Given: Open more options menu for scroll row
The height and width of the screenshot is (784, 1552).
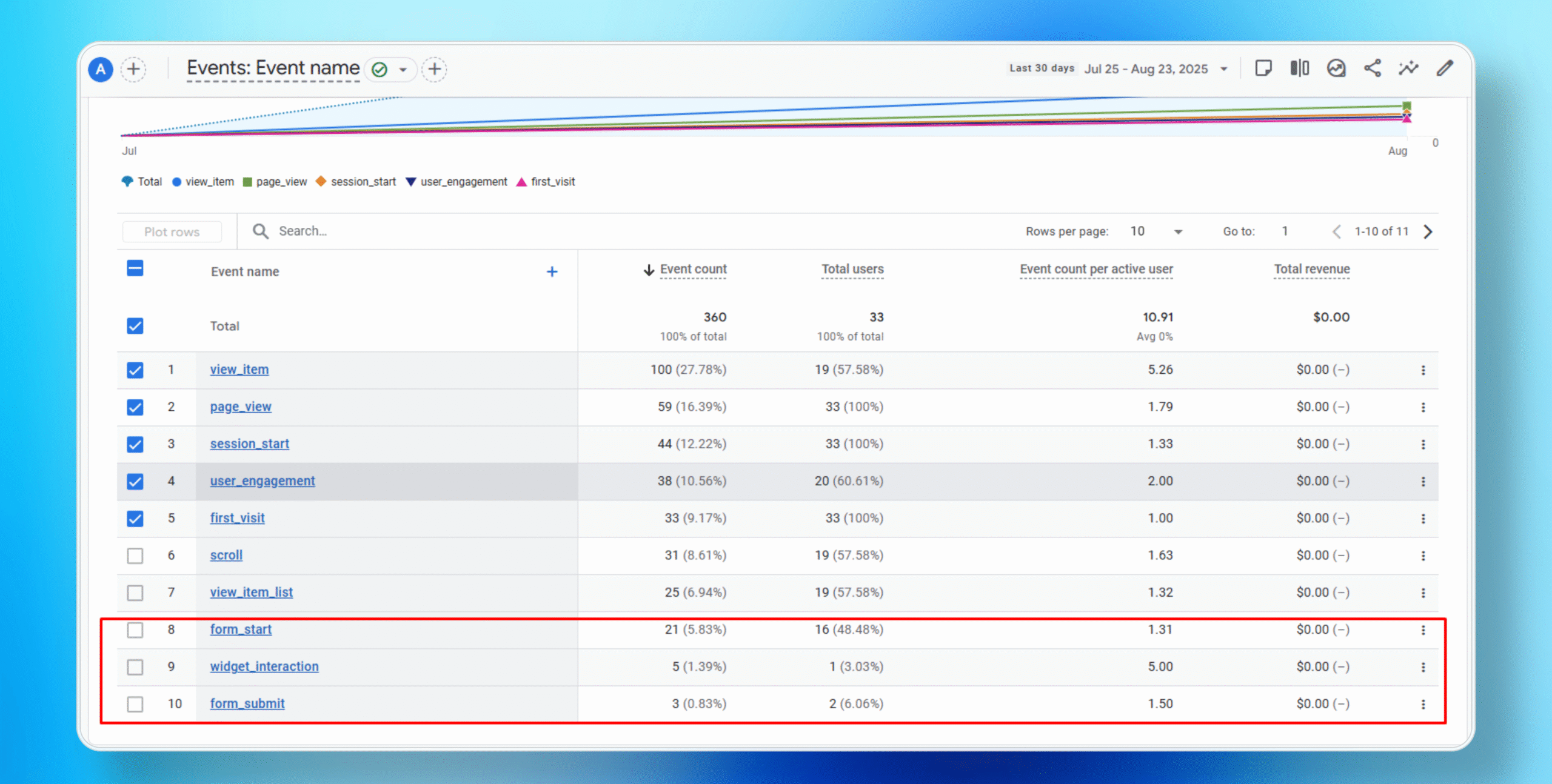Looking at the screenshot, I should pos(1423,556).
